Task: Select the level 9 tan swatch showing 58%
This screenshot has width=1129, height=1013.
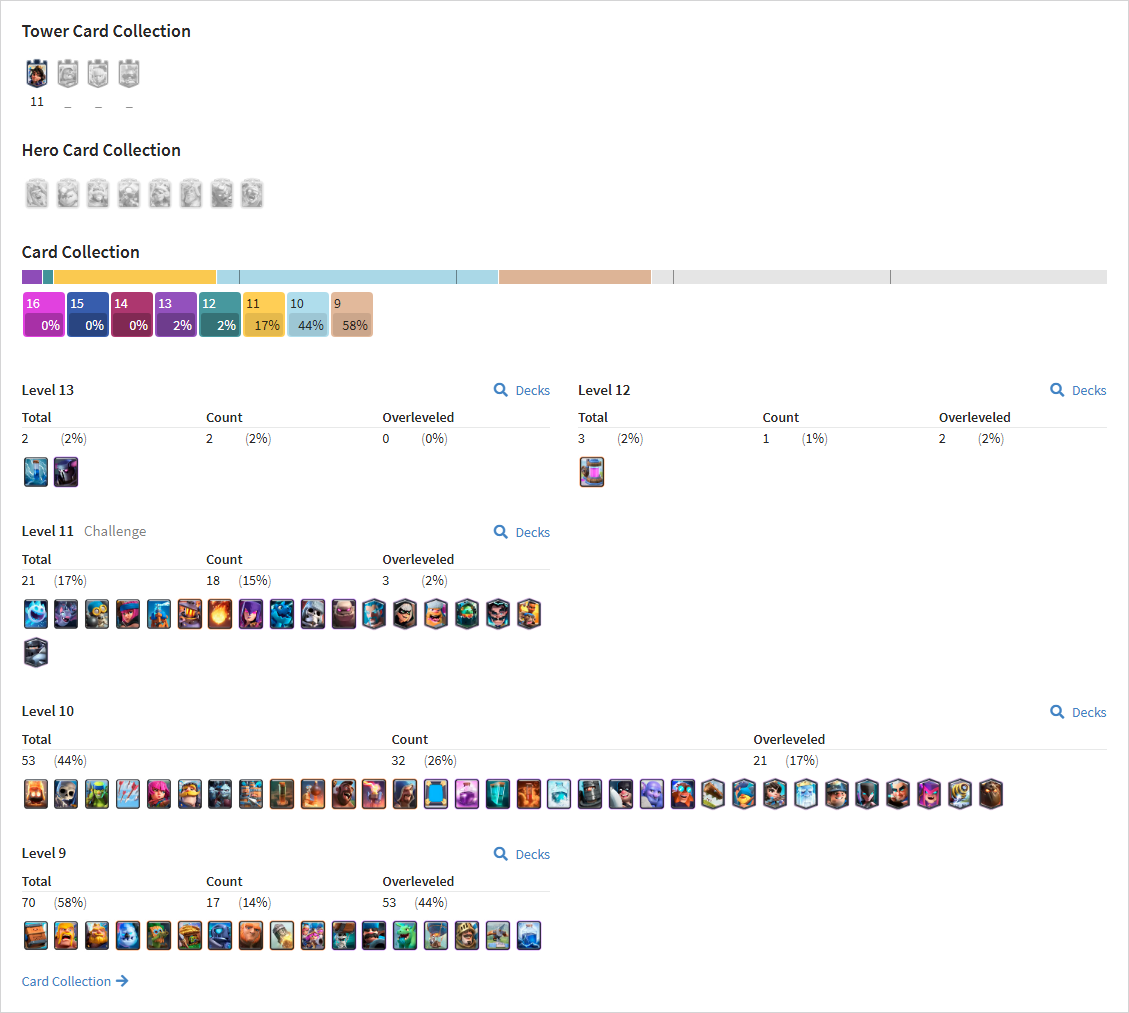Action: coord(351,315)
